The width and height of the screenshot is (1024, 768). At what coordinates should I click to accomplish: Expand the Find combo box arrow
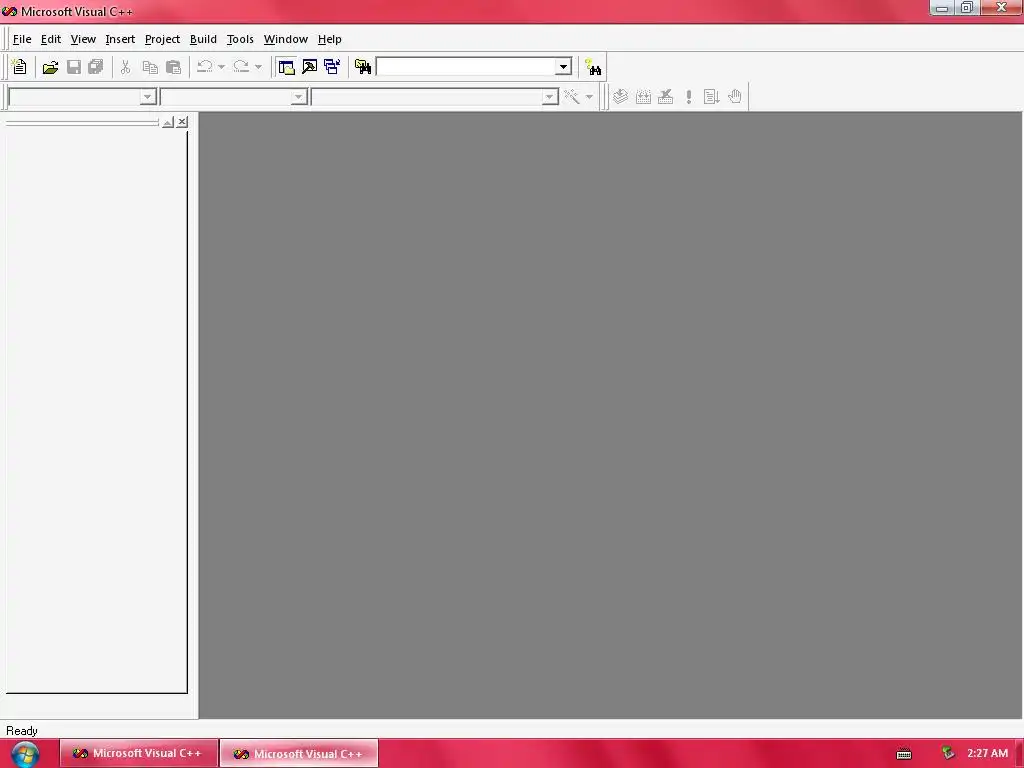click(563, 67)
